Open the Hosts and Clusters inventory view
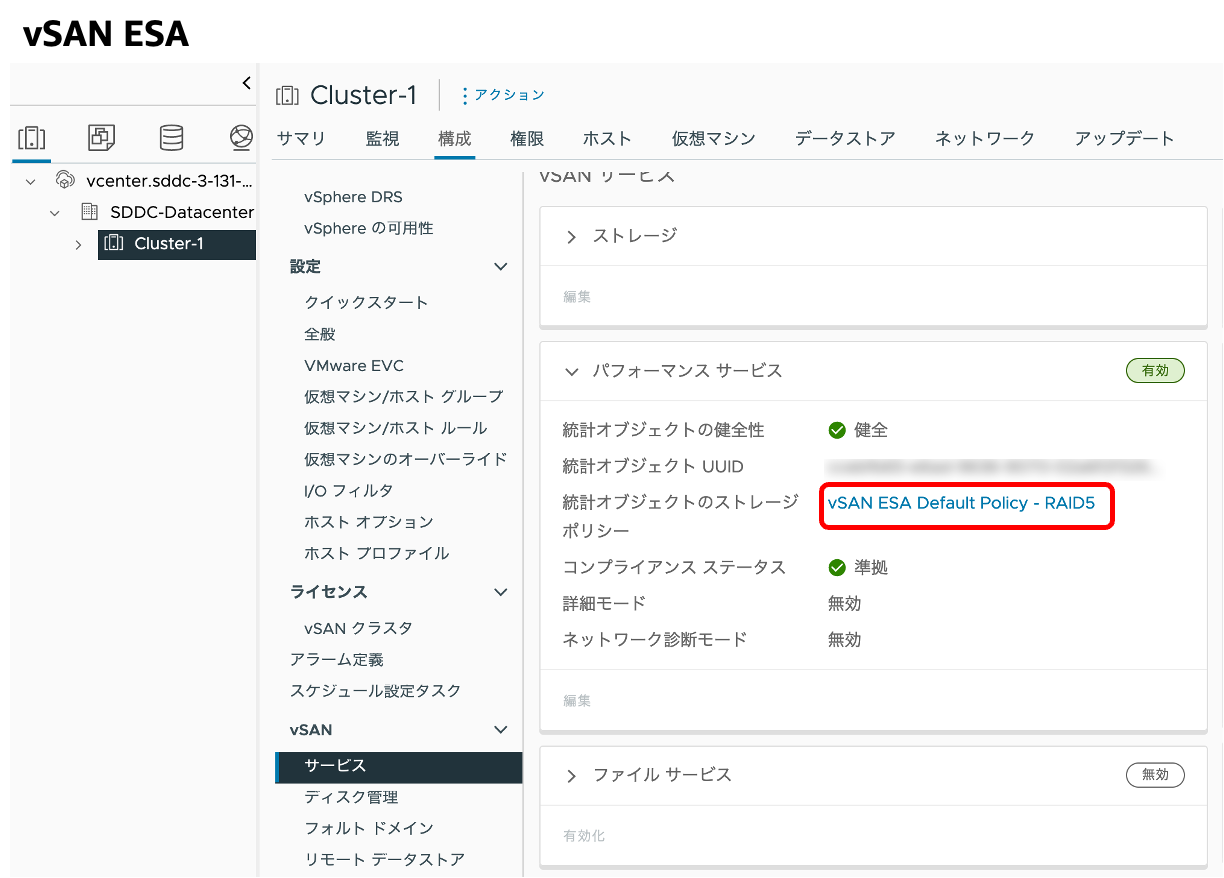The width and height of the screenshot is (1224, 878). coord(31,138)
